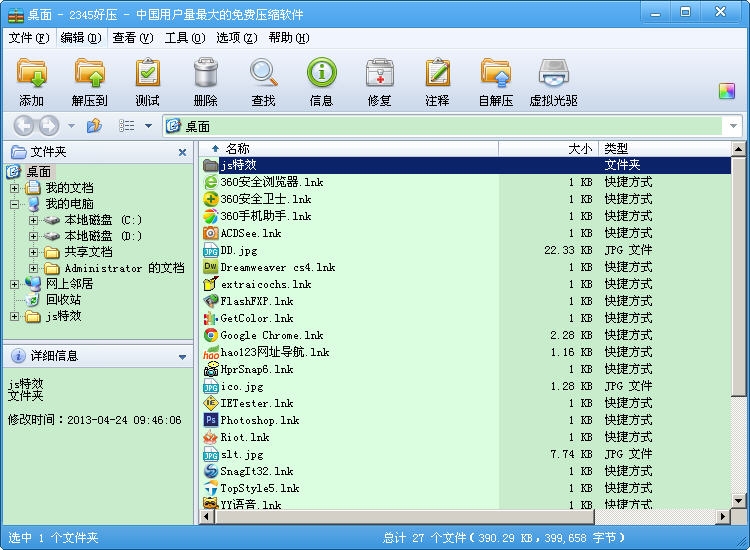This screenshot has height=550, width=750.
Task: Click the horizontal scrollbar left arrow
Action: click(x=207, y=517)
